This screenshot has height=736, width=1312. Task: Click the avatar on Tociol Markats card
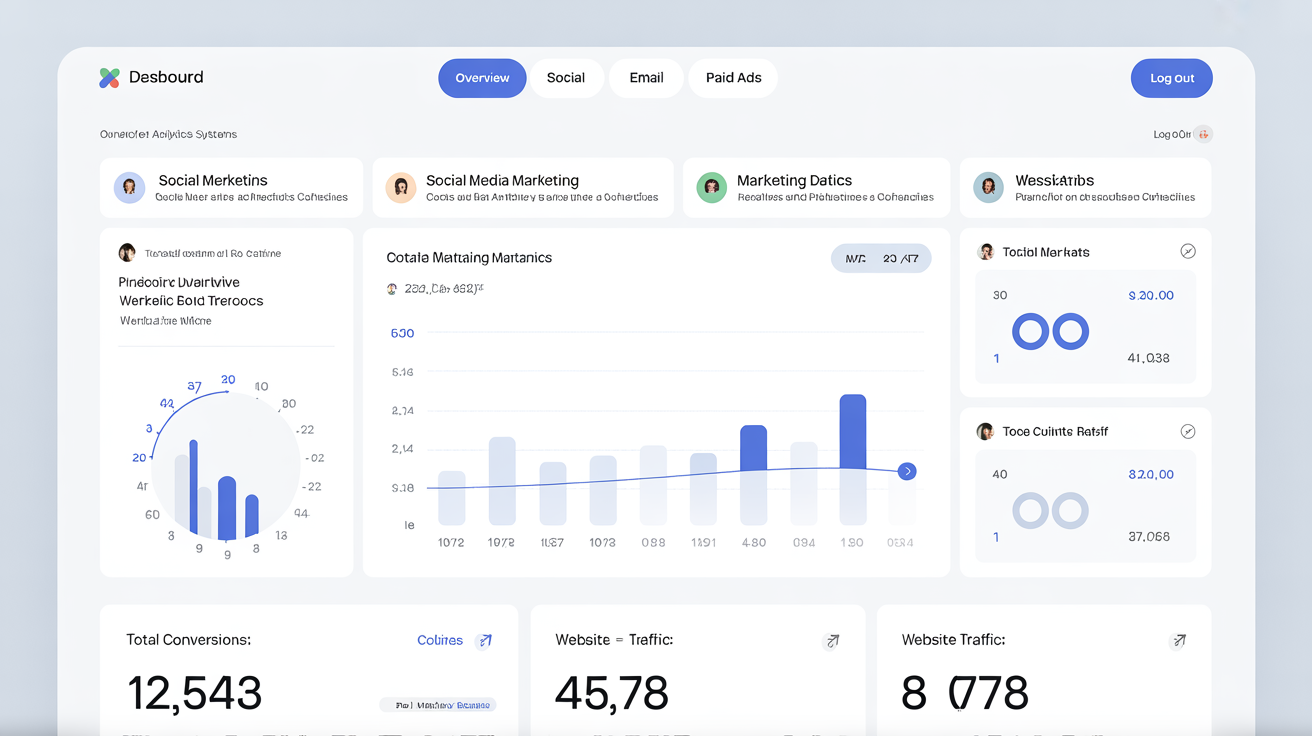click(x=985, y=251)
